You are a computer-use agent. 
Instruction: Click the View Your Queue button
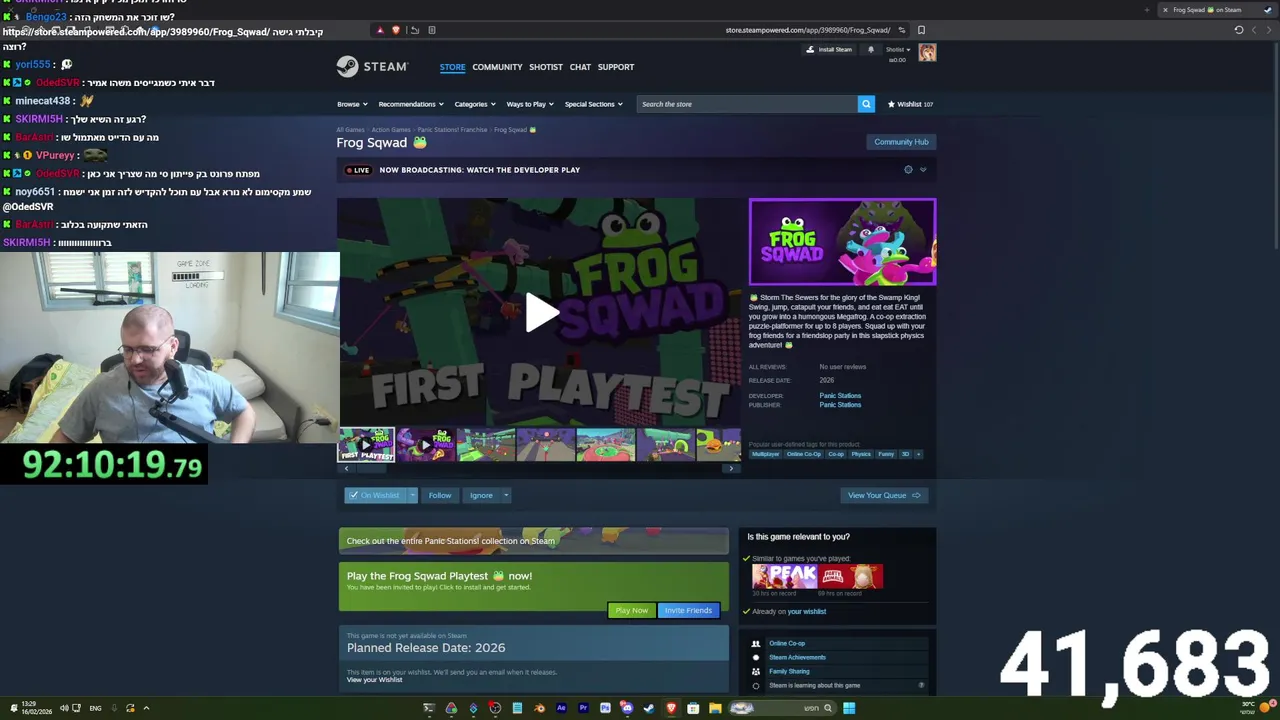[884, 495]
